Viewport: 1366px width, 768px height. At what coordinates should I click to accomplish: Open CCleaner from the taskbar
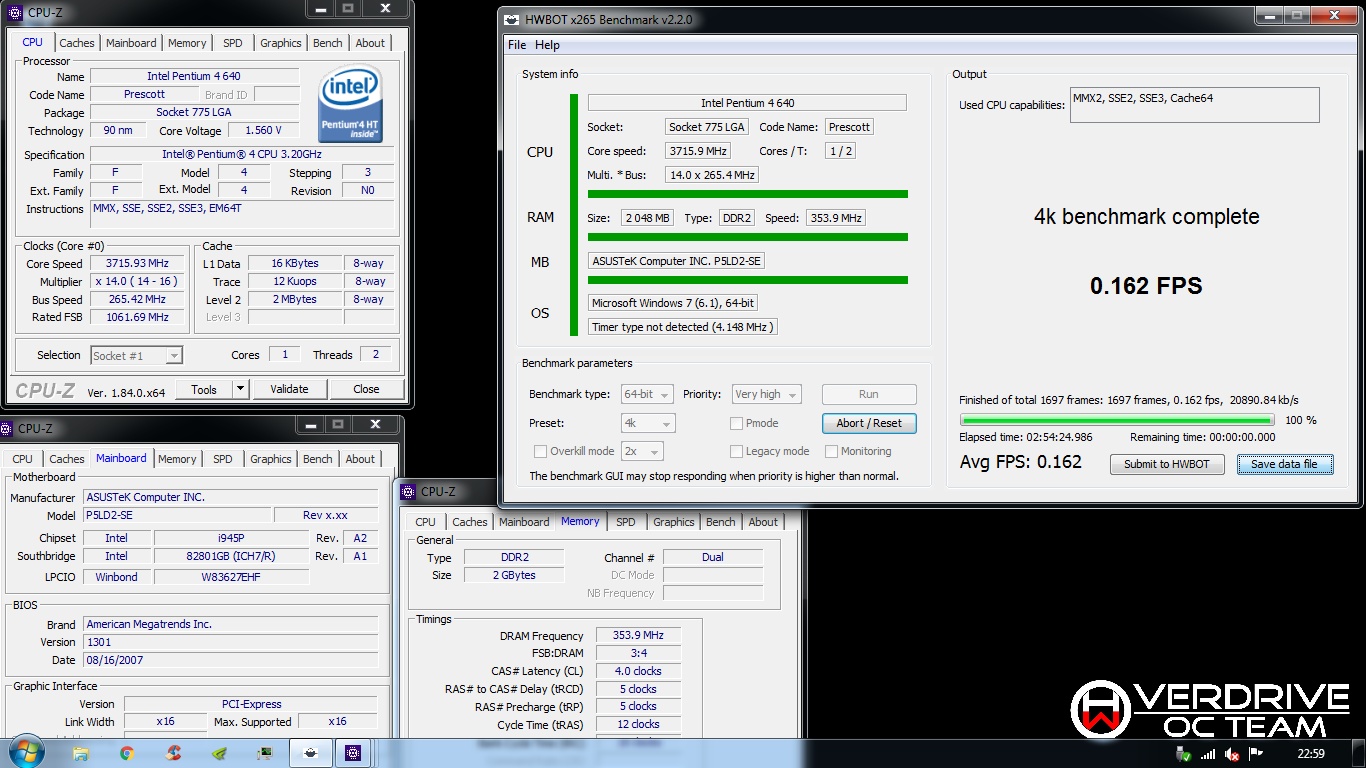click(173, 753)
